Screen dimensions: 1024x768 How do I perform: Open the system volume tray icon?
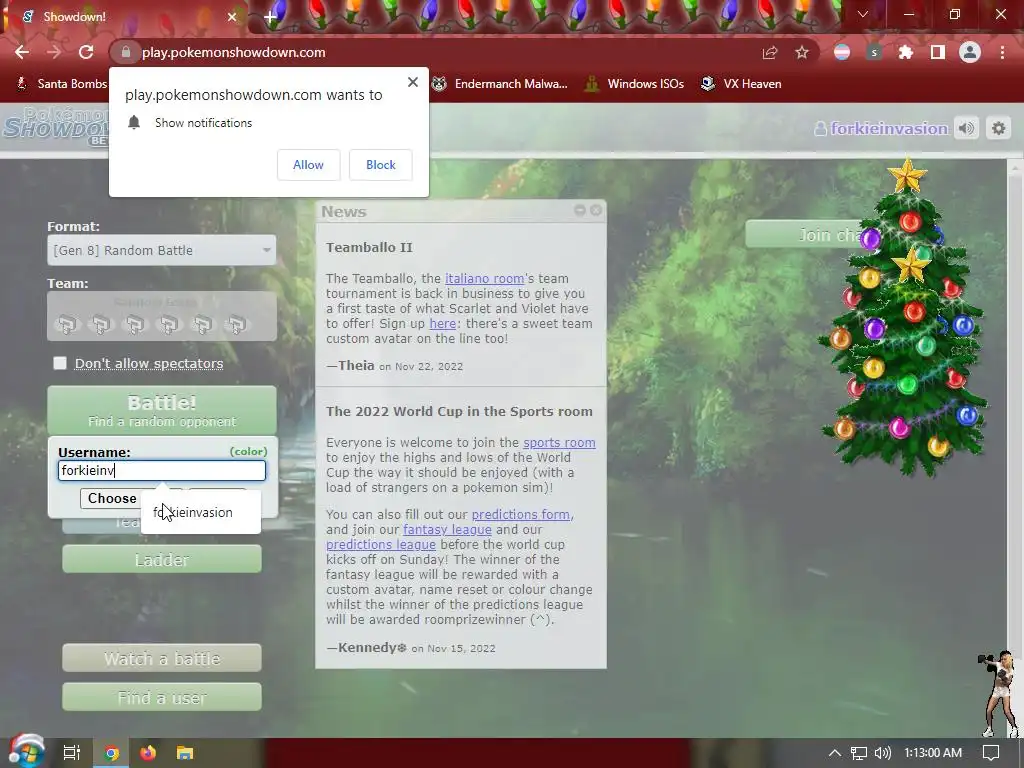882,753
